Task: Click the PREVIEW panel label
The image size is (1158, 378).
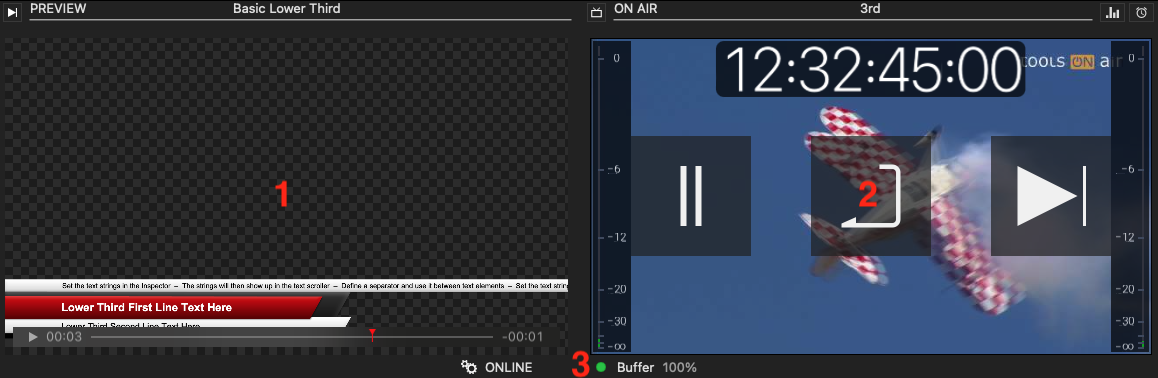Action: 58,9
